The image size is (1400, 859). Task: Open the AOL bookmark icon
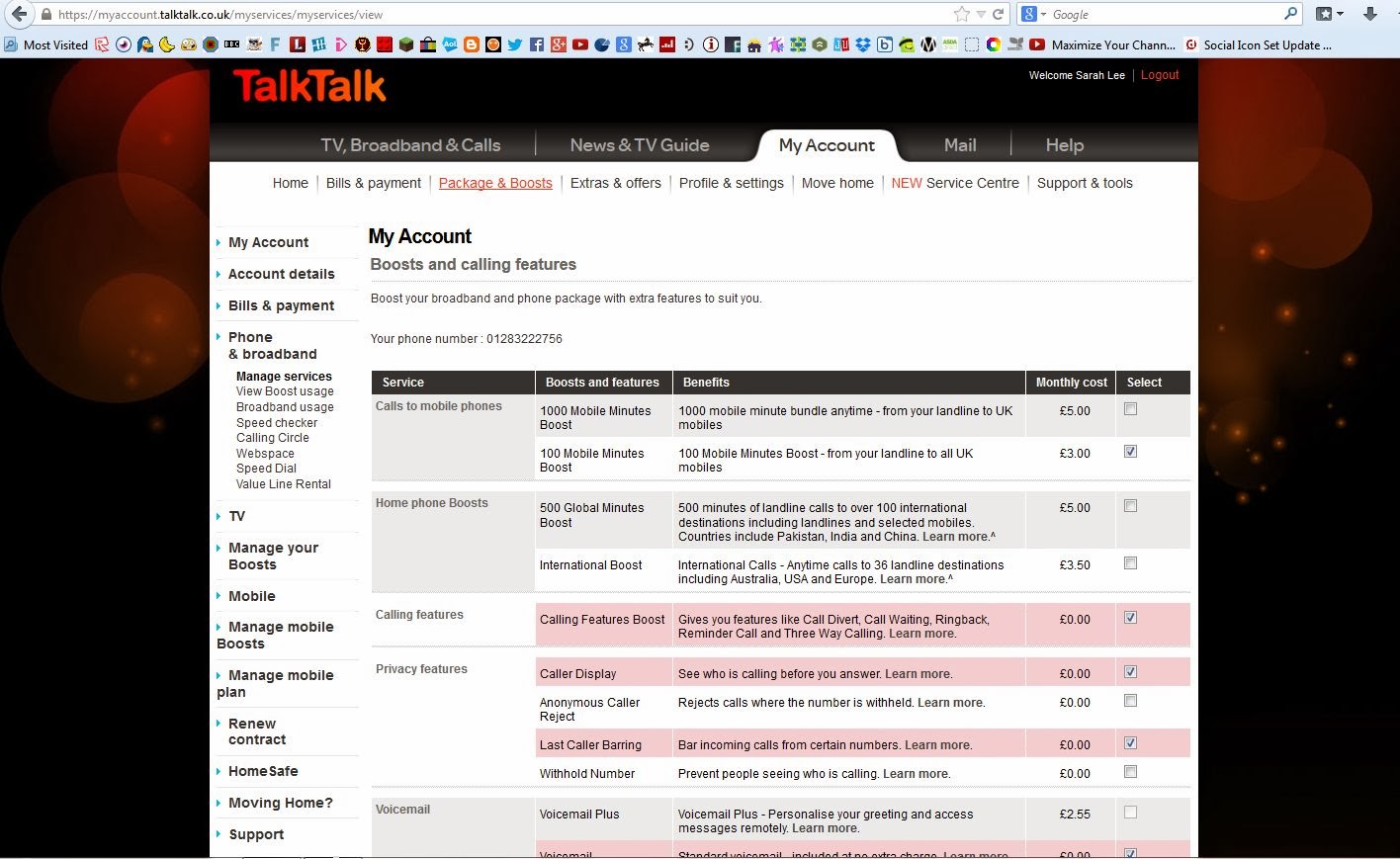pos(449,44)
